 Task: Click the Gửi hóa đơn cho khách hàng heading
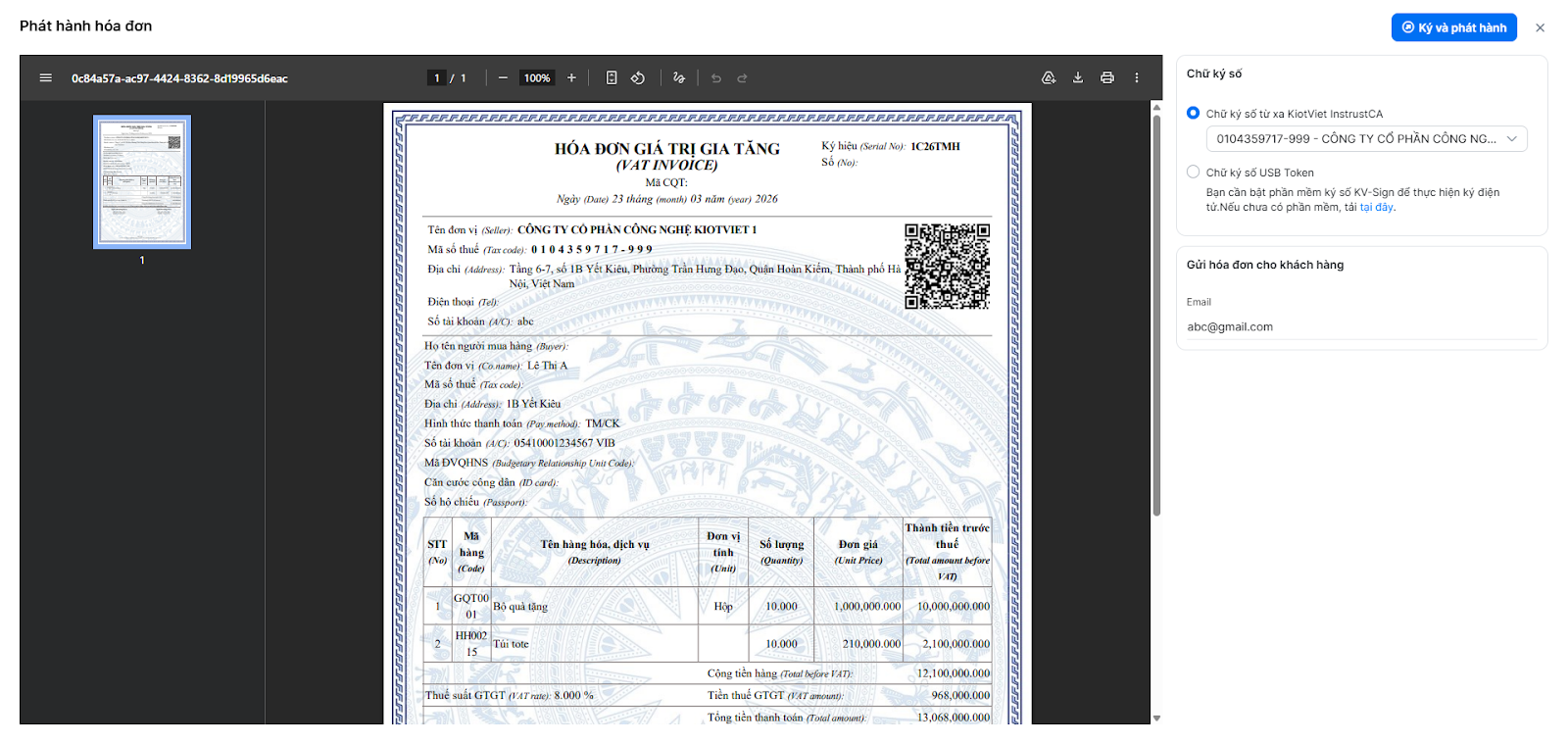pyautogui.click(x=1265, y=265)
